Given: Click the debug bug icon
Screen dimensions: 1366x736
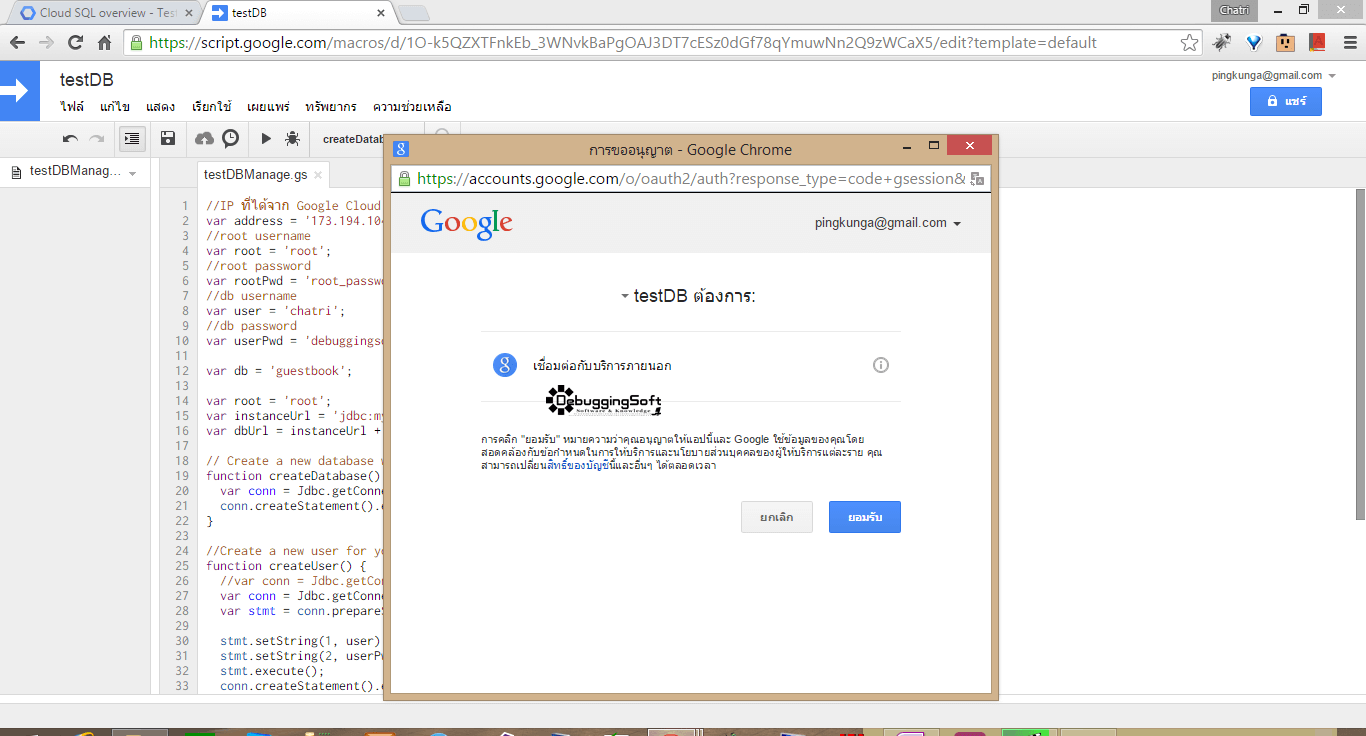Looking at the screenshot, I should pos(292,139).
